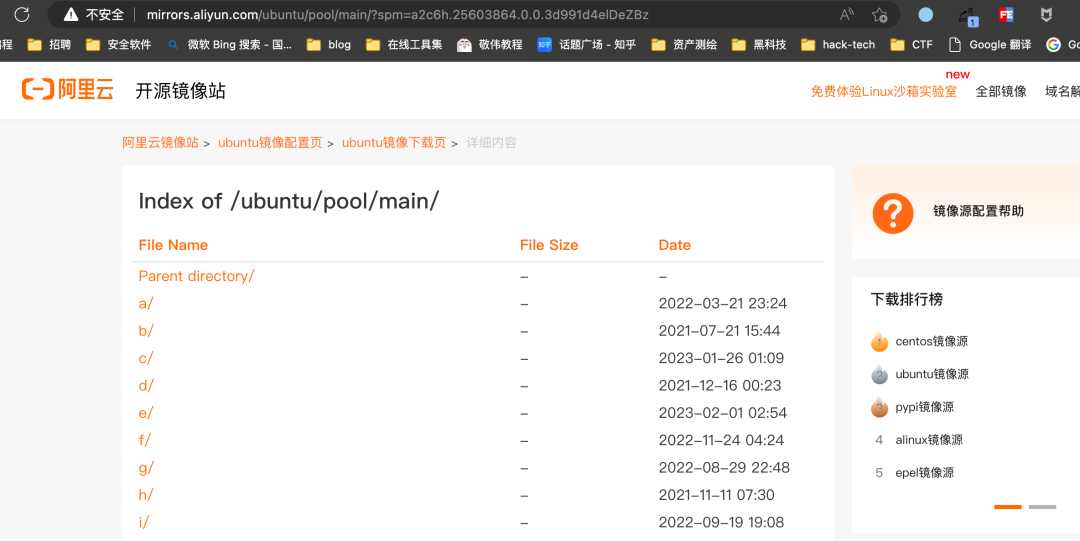Open 微软 Bing 搜索 bookmark
The image size is (1080, 541).
230,45
